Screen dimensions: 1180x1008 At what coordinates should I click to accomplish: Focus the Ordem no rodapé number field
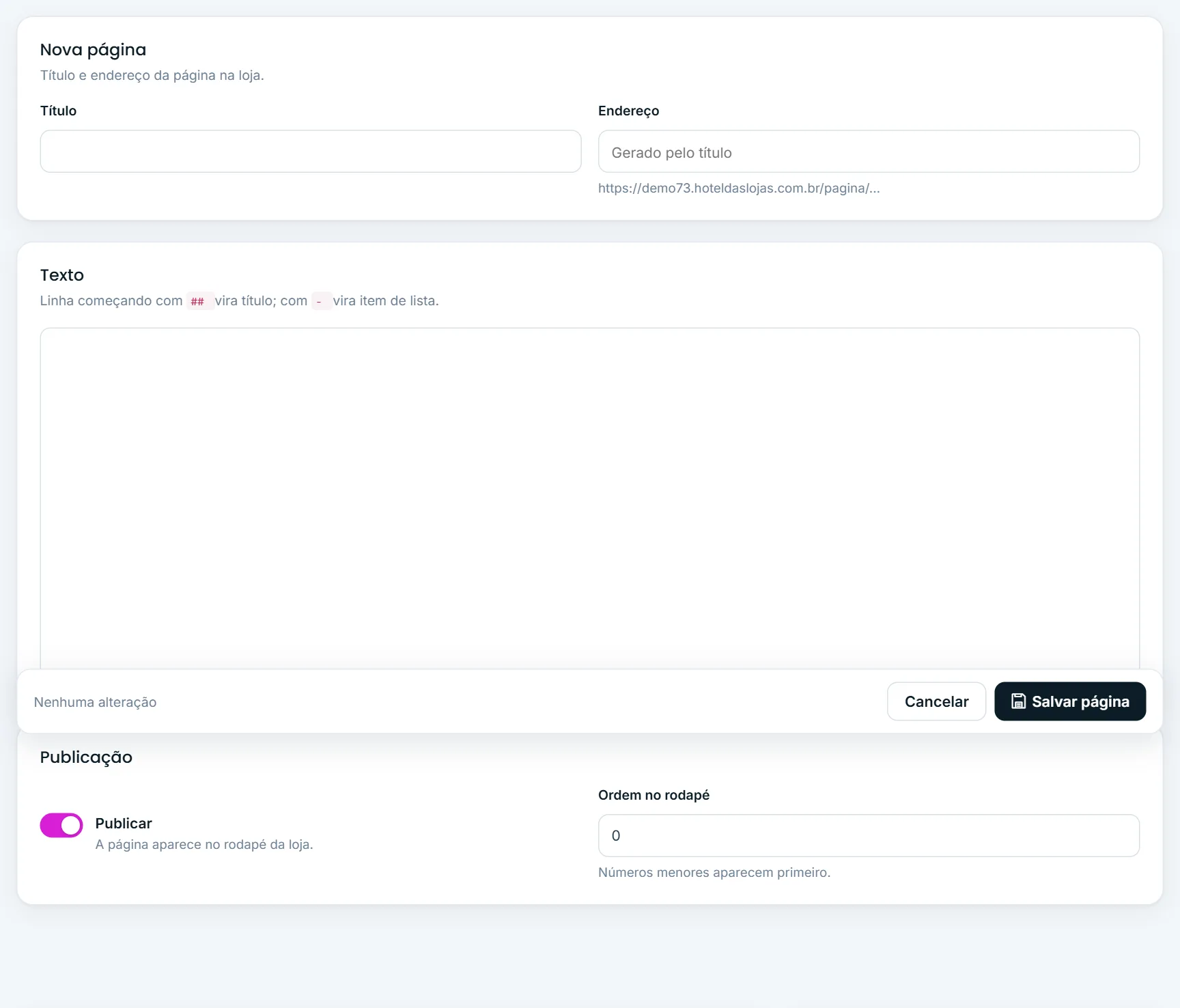[x=869, y=835]
